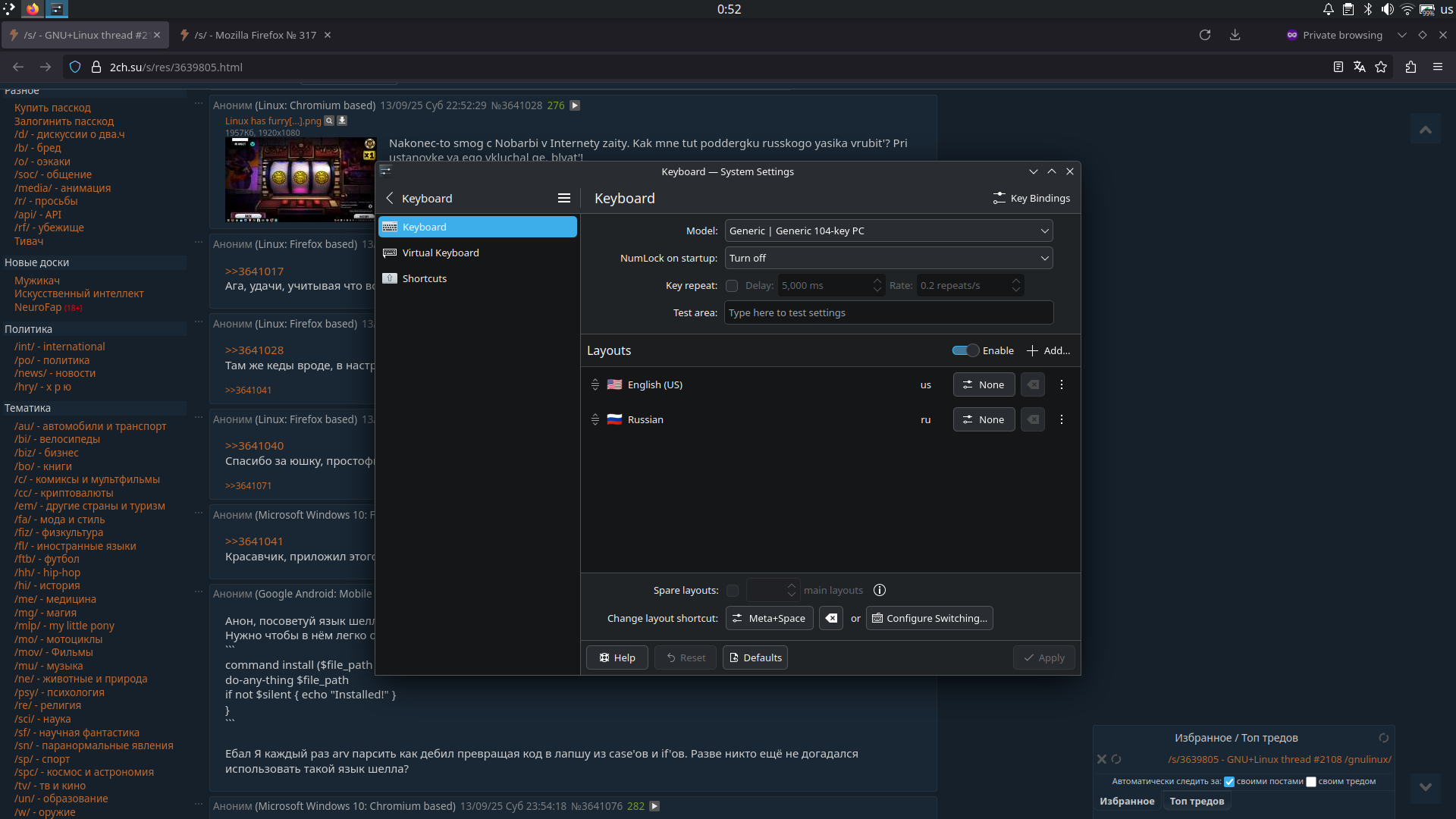Image resolution: width=1456 pixels, height=819 pixels.
Task: Switch to the Mozilla Firefox № 317 tab
Action: 255,35
